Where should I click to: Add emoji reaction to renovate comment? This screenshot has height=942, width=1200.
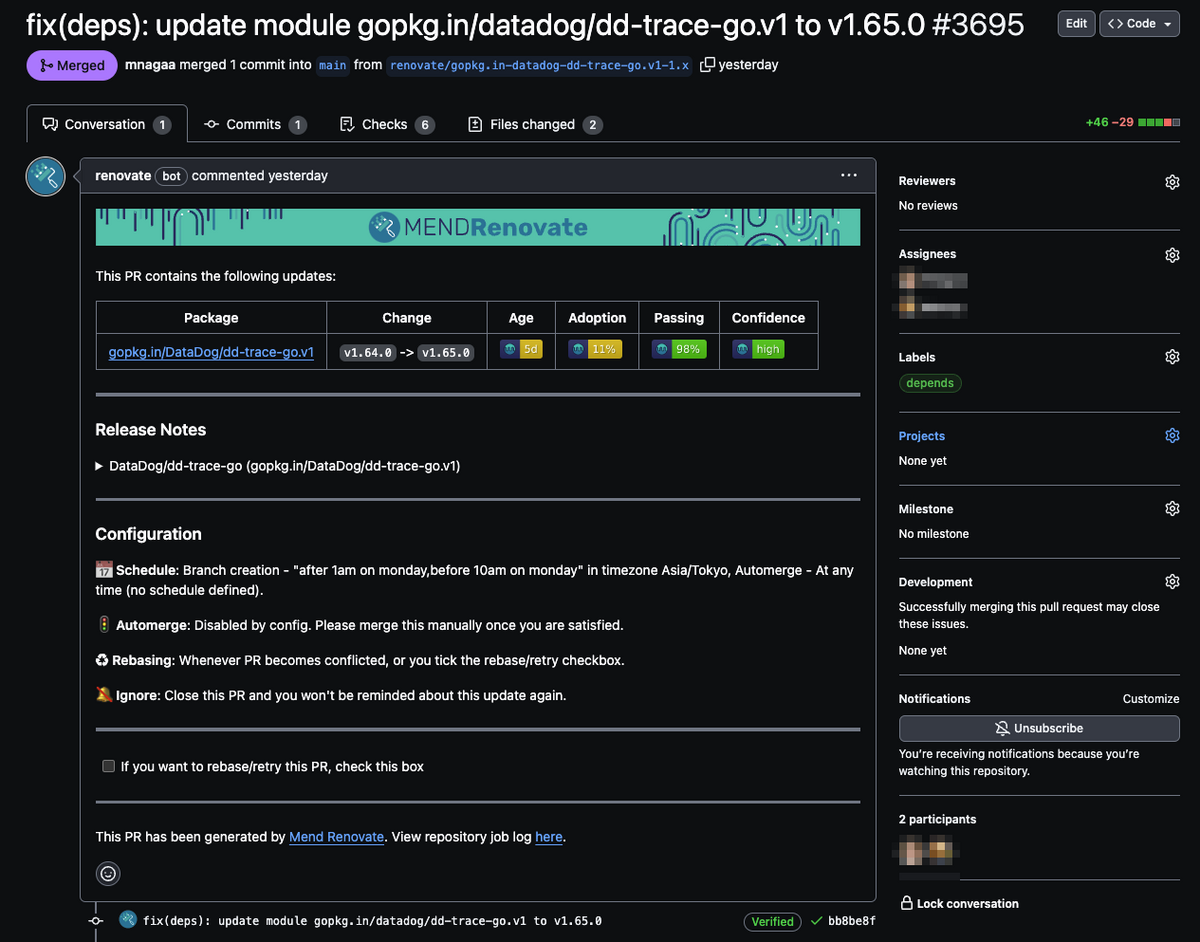pos(108,874)
